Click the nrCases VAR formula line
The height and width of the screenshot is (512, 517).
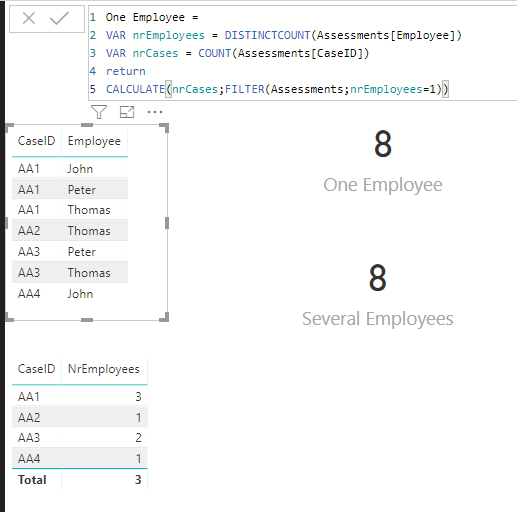point(237,53)
